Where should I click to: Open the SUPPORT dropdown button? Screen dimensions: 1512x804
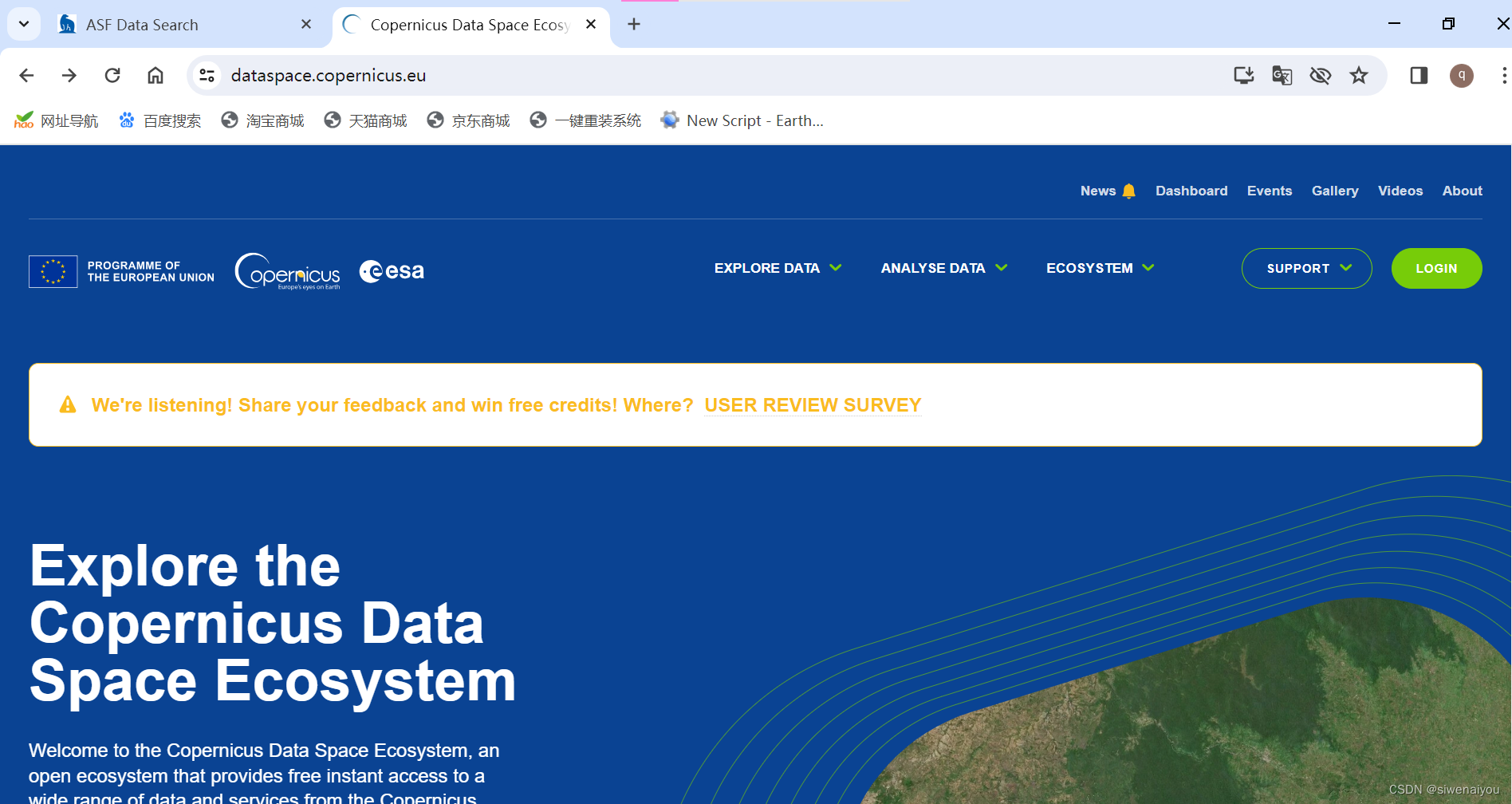pos(1307,269)
